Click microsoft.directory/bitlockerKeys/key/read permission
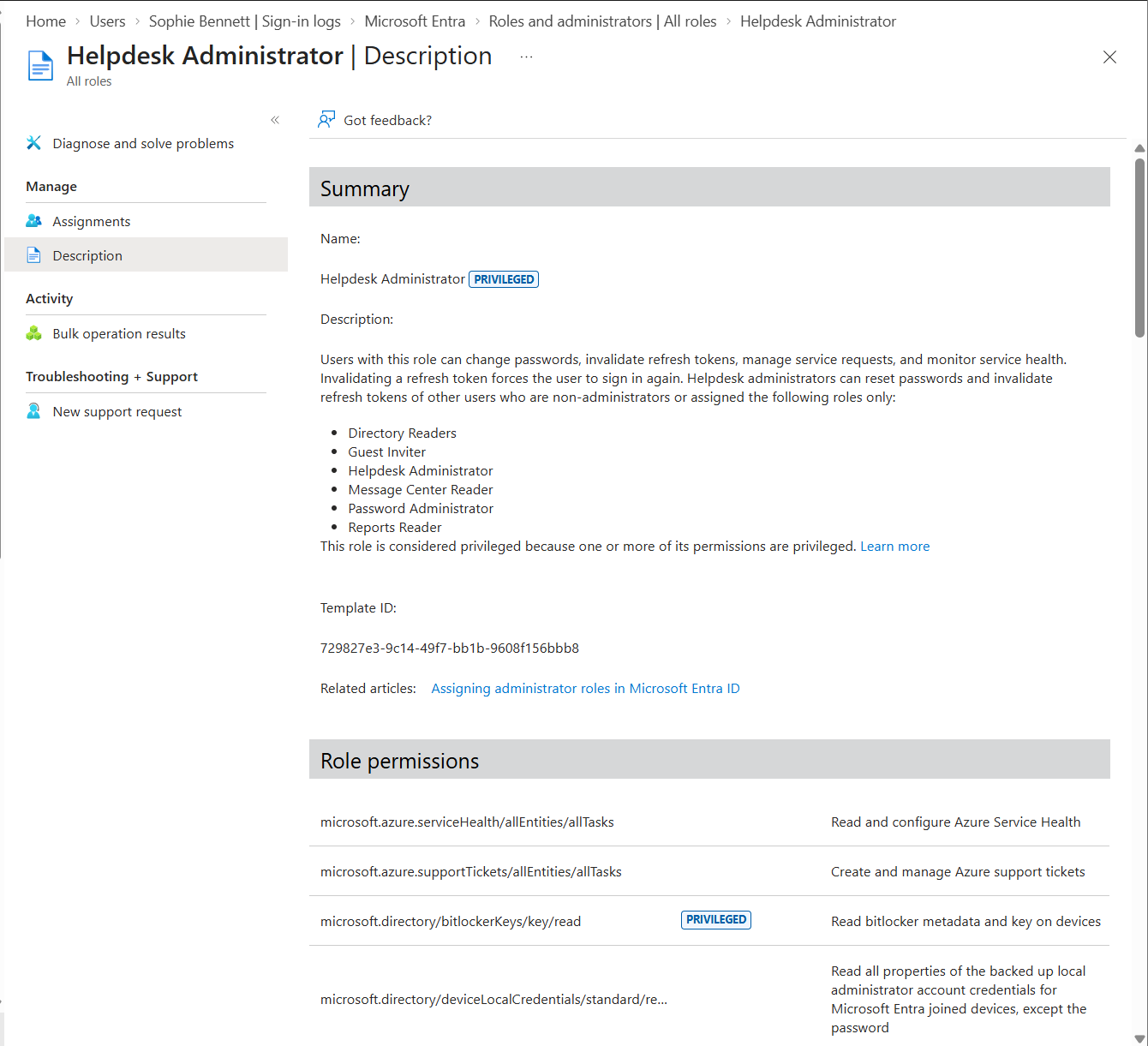Image resolution: width=1148 pixels, height=1046 pixels. [x=451, y=921]
